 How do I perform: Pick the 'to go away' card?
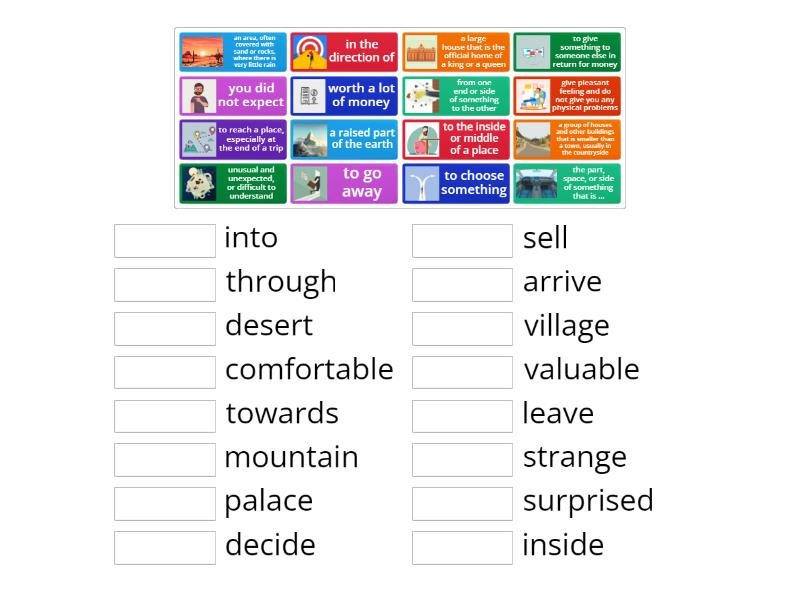click(x=344, y=183)
